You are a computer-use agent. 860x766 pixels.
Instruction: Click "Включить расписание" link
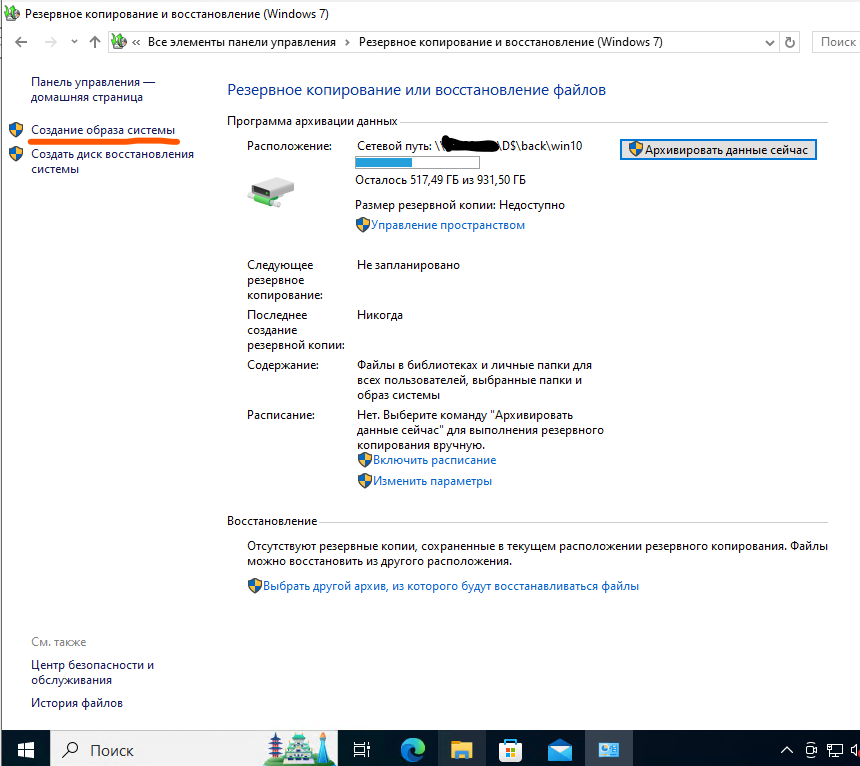coord(434,460)
